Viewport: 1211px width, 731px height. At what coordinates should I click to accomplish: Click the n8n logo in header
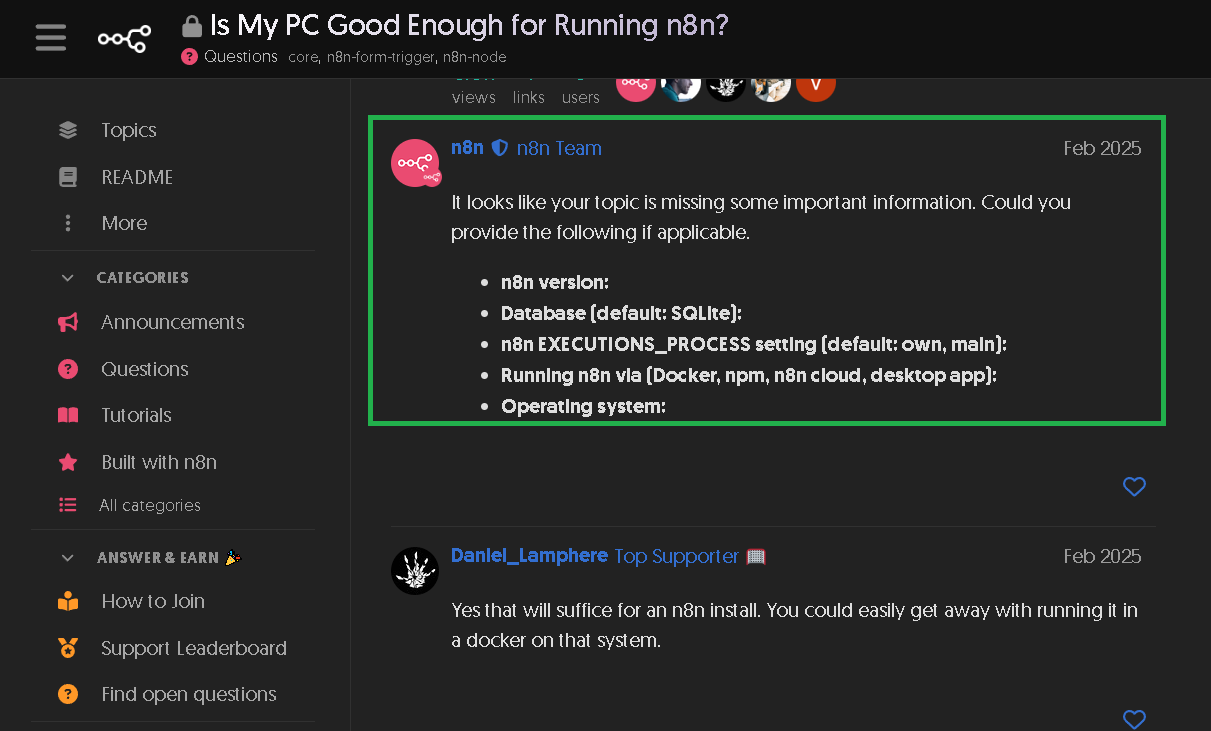tap(124, 38)
